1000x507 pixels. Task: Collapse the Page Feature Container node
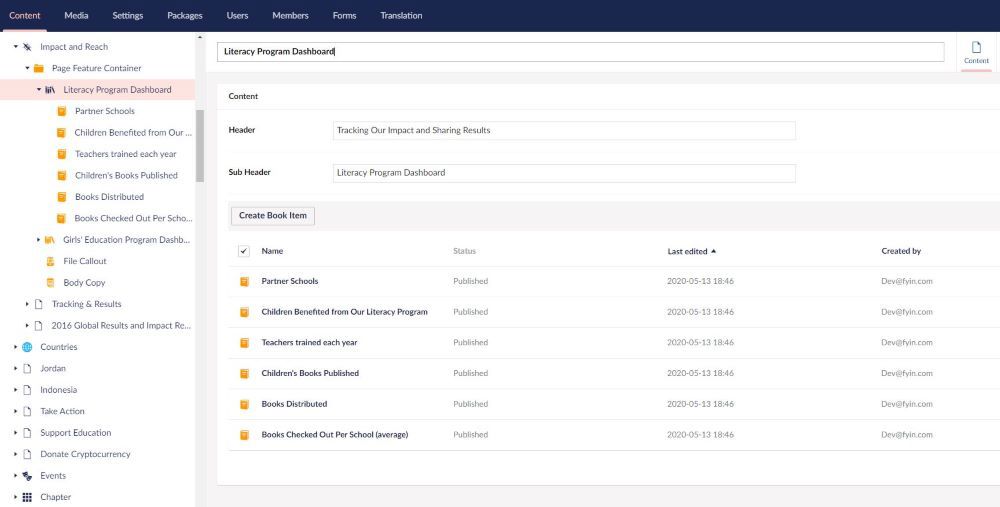[x=27, y=68]
